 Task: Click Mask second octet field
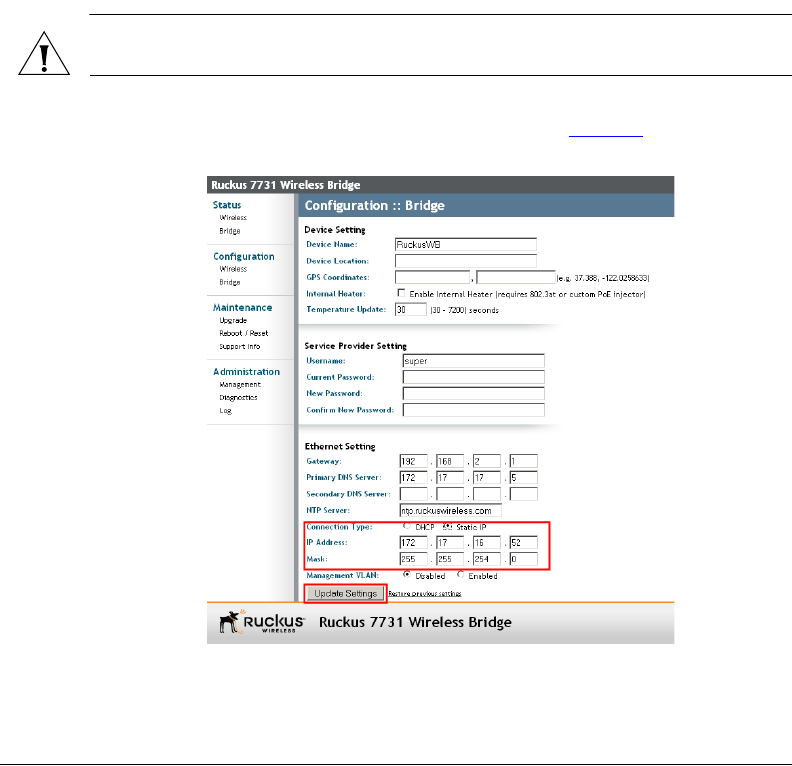[450, 559]
